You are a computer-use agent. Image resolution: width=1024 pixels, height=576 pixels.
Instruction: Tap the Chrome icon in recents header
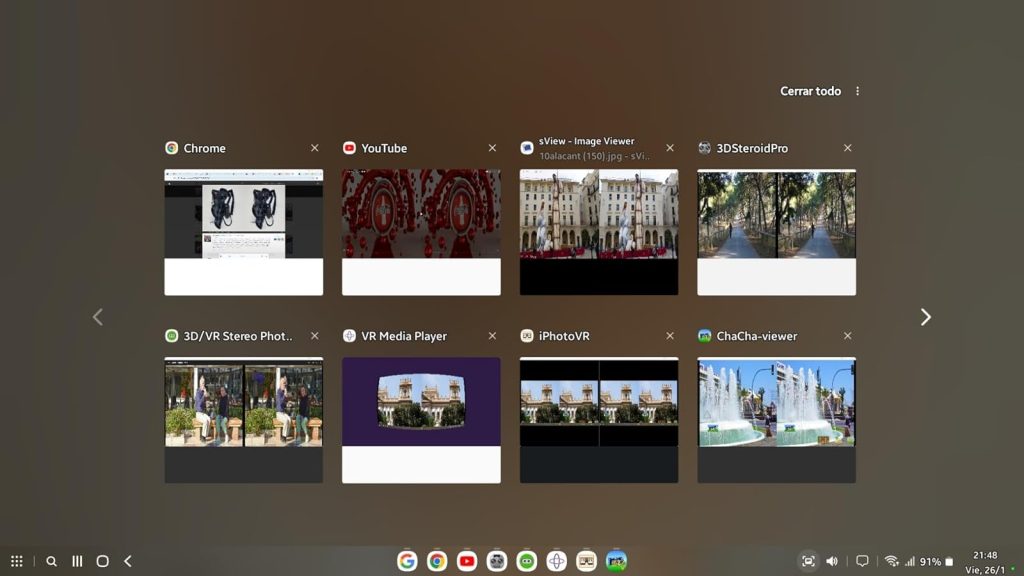(x=172, y=148)
